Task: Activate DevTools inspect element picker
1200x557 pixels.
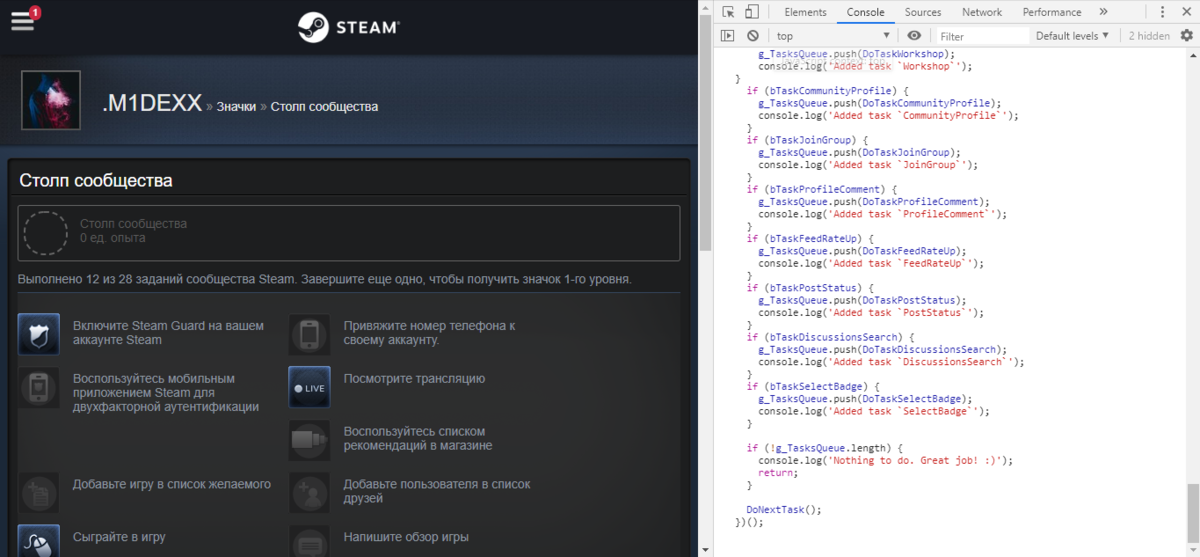Action: 729,12
